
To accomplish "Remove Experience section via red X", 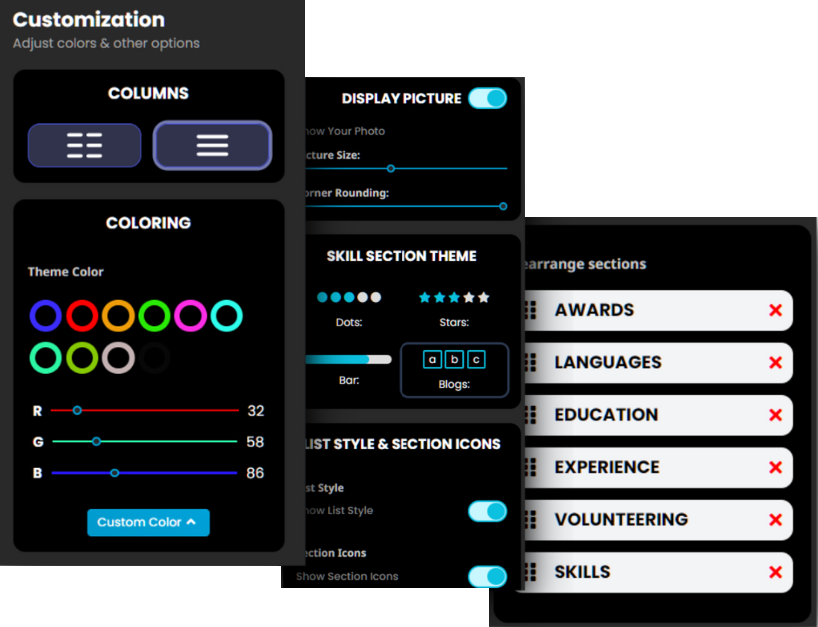I will (775, 468).
